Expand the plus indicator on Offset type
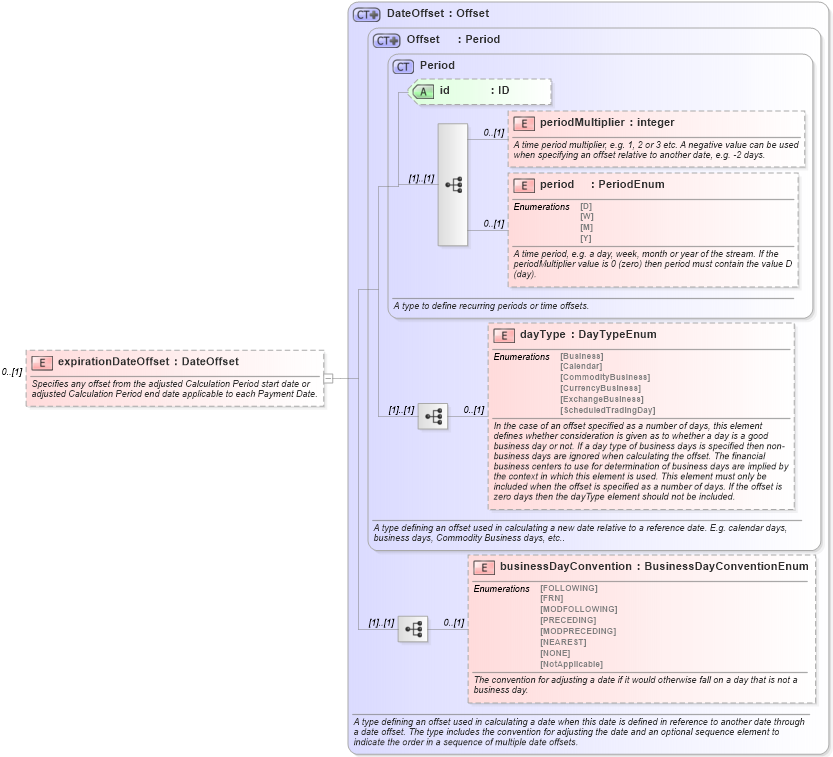 394,39
